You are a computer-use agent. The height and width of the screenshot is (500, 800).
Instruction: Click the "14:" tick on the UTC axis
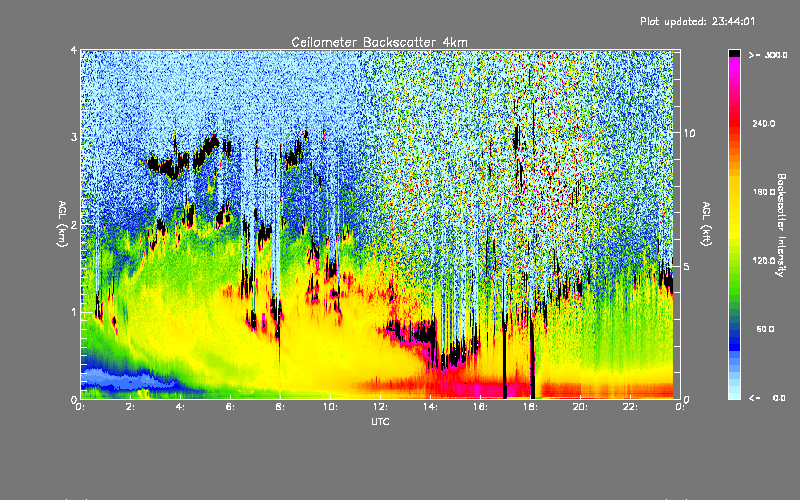coord(430,407)
